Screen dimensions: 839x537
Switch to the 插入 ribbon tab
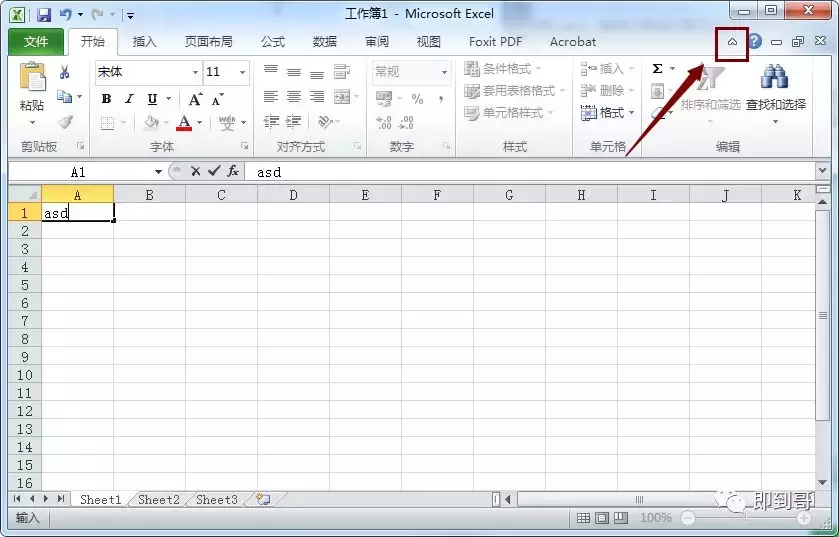(x=144, y=42)
